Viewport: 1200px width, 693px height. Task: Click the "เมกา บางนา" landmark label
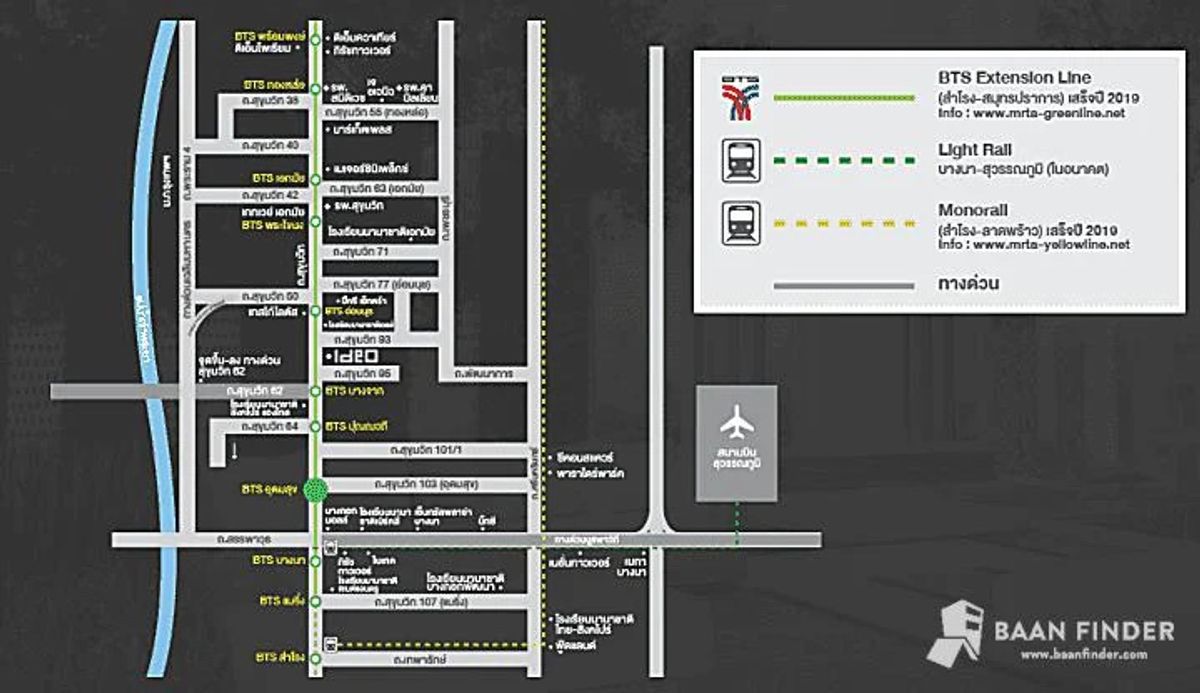pyautogui.click(x=632, y=566)
